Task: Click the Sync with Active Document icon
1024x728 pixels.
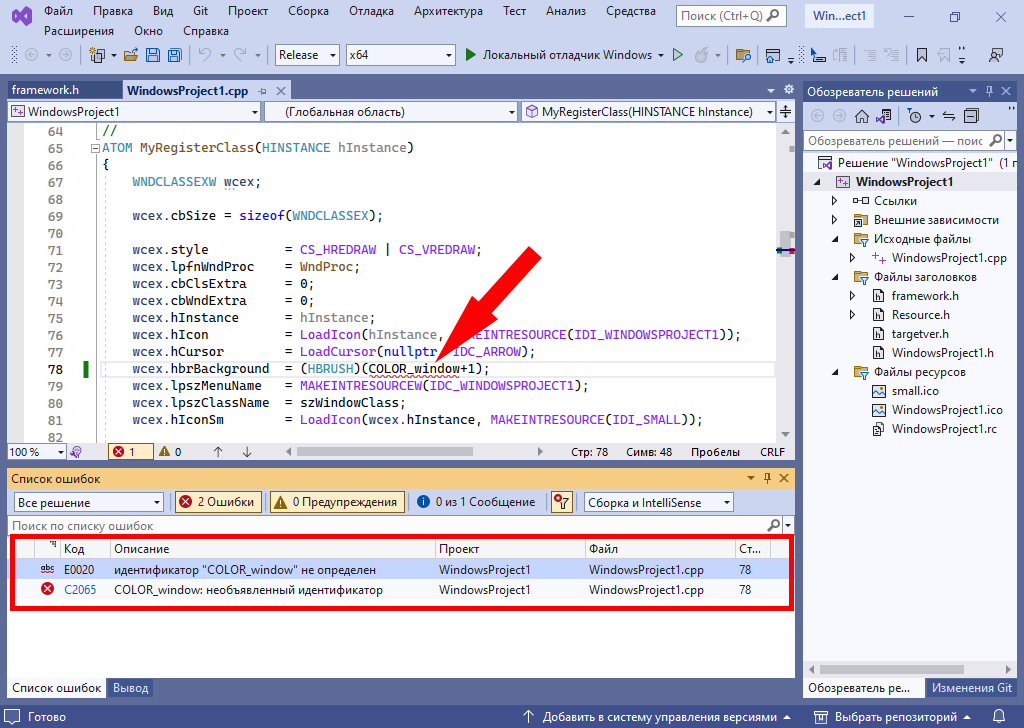Action: pos(948,116)
